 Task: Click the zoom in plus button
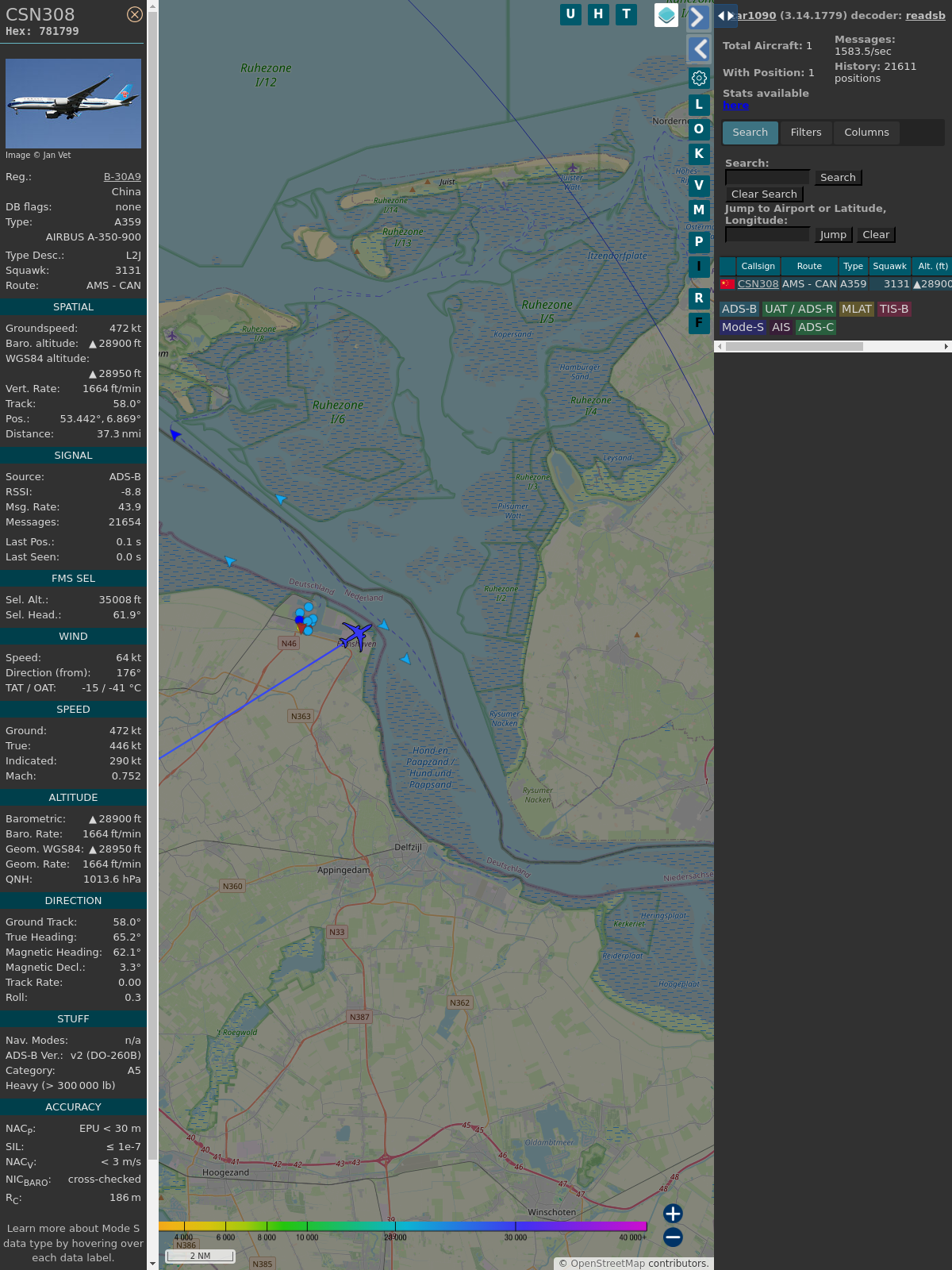(x=673, y=1213)
